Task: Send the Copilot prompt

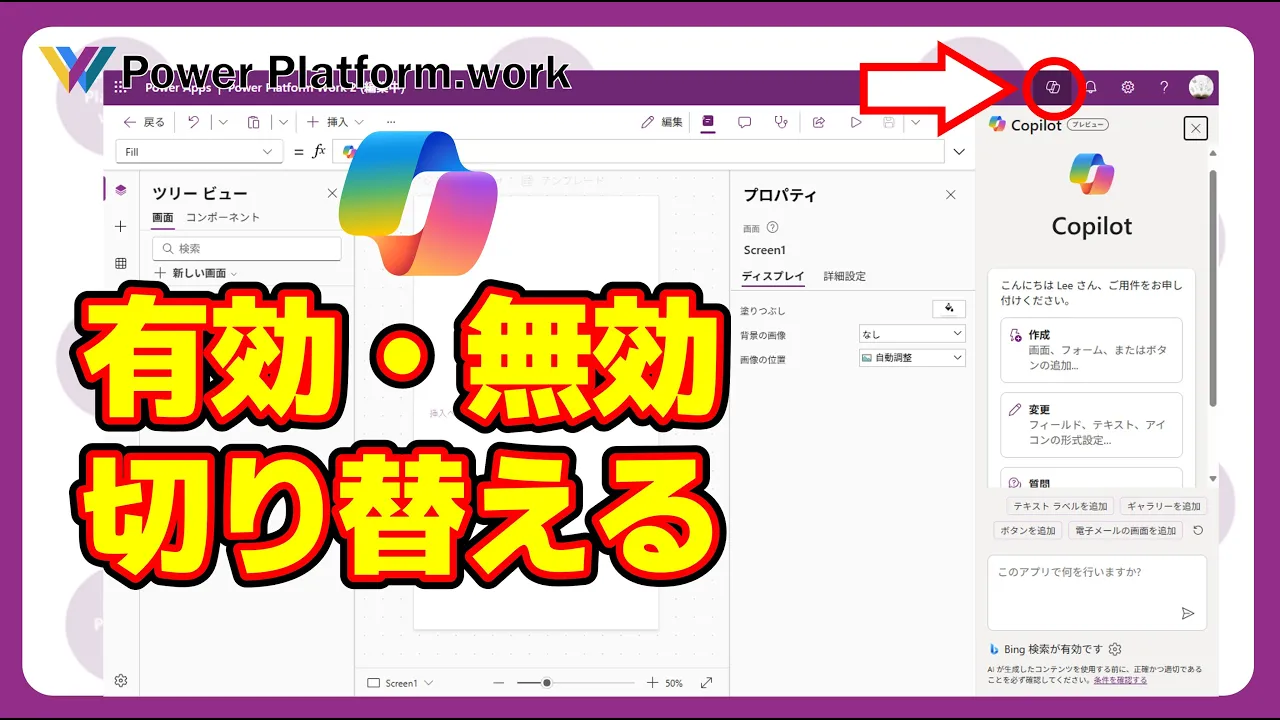Action: point(1188,613)
